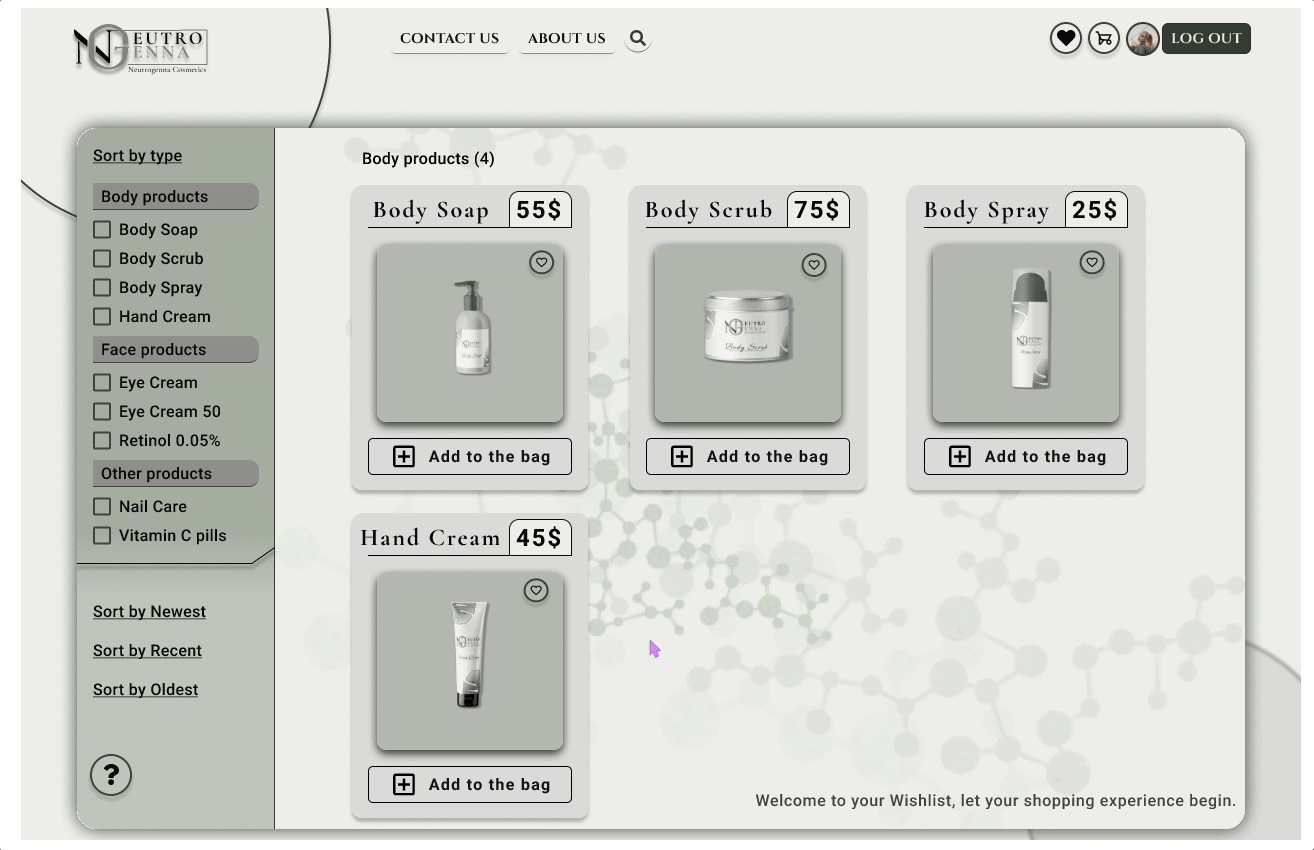Add Body Spray to wishlist with heart
The height and width of the screenshot is (850, 1314).
click(x=1092, y=262)
